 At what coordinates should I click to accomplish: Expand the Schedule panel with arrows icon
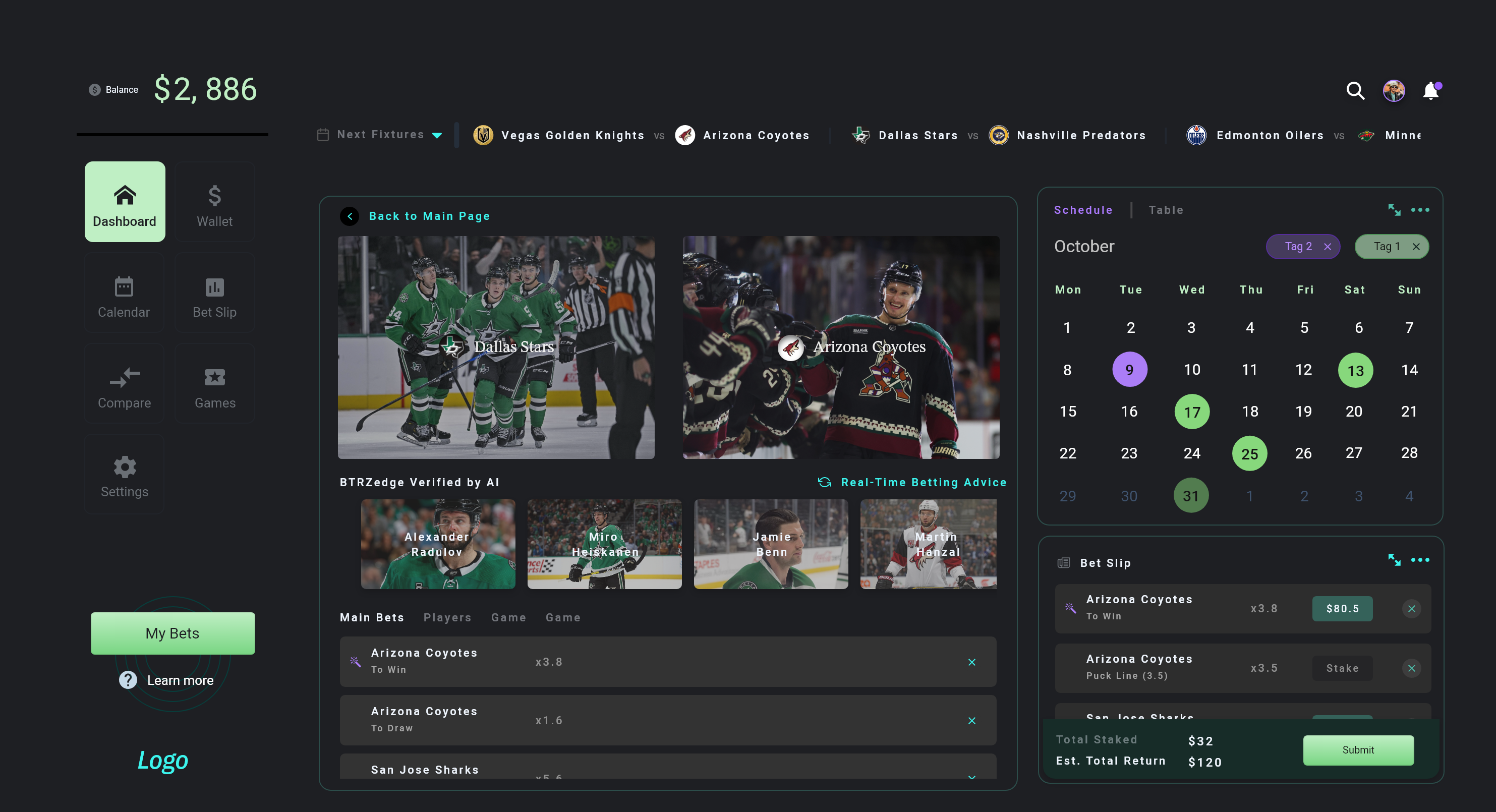click(x=1394, y=210)
